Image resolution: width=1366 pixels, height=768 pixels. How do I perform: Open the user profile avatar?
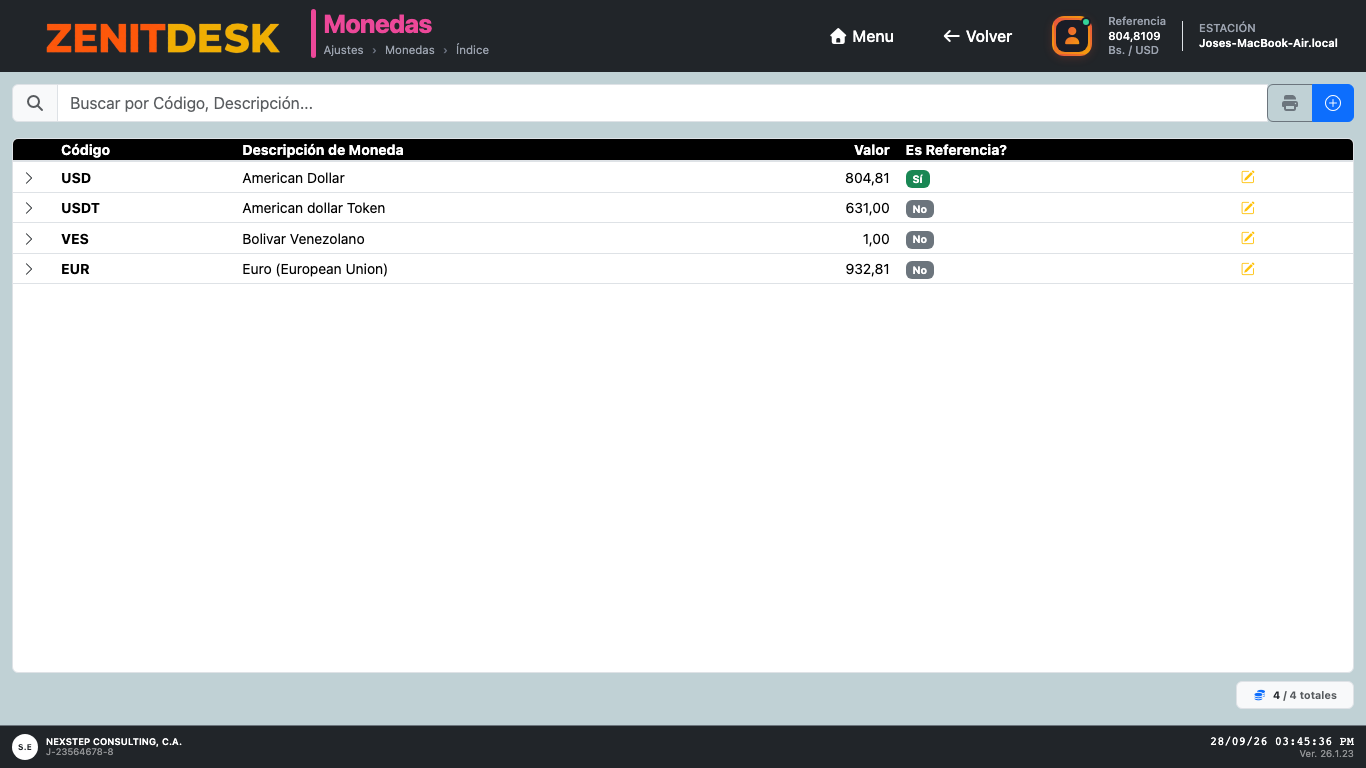[1071, 36]
